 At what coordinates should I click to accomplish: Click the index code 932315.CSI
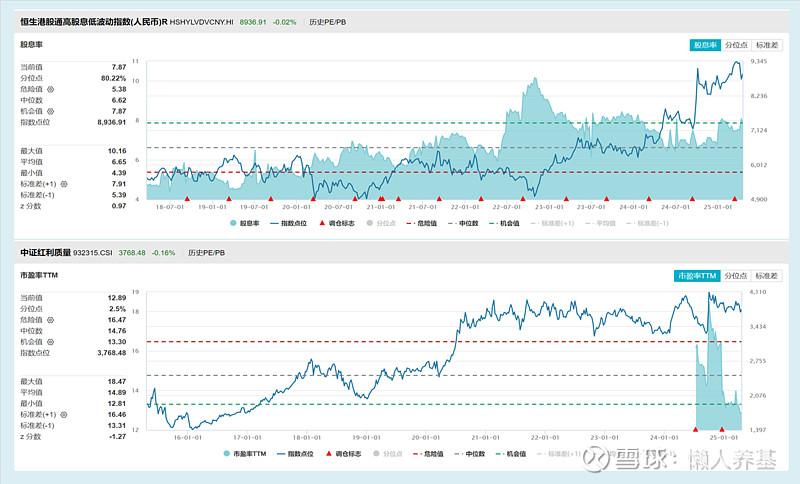[x=92, y=252]
